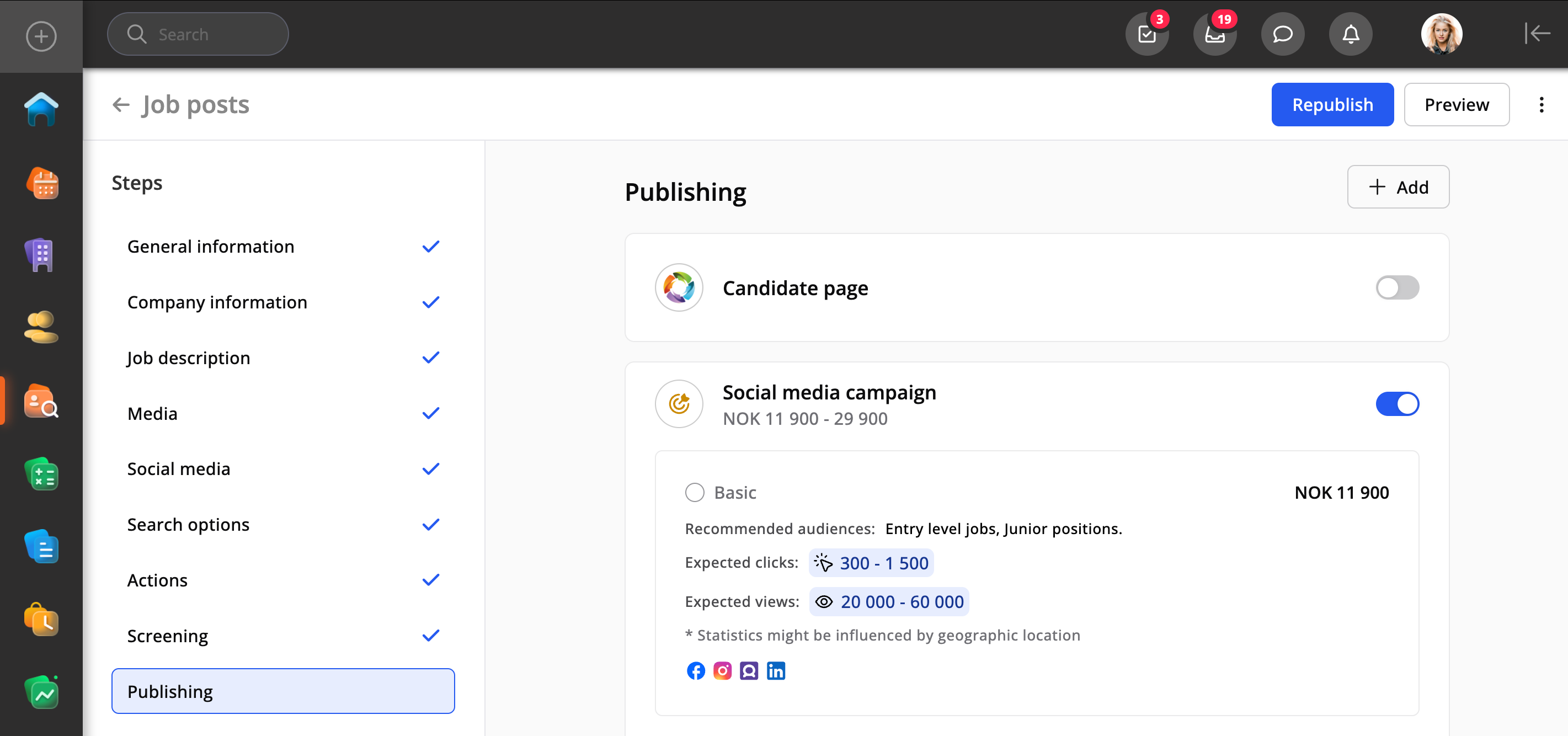Screen dimensions: 1568x736
Task: Click the Preview button
Action: click(x=1456, y=105)
